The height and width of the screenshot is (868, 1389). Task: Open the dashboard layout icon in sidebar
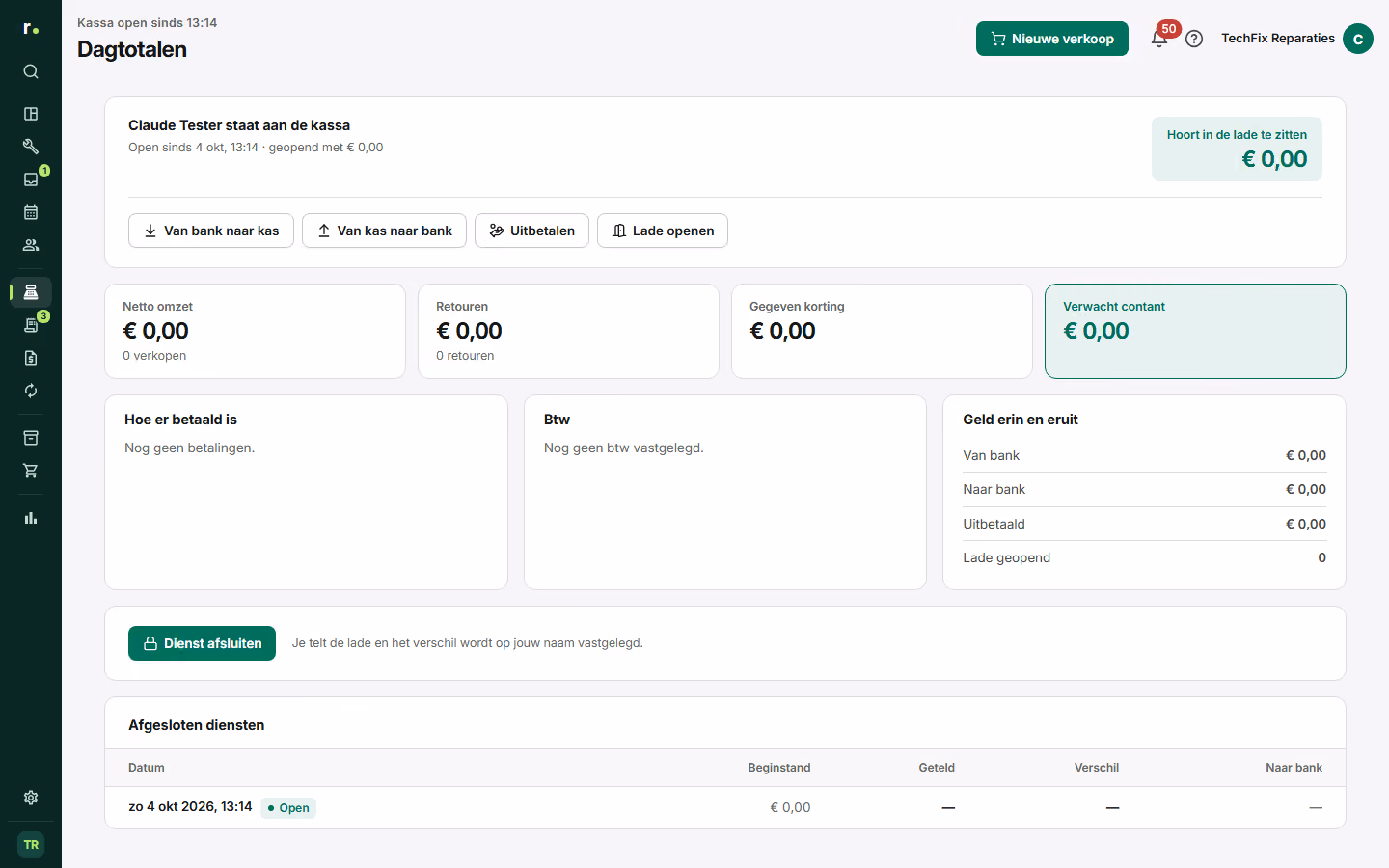pos(31,114)
